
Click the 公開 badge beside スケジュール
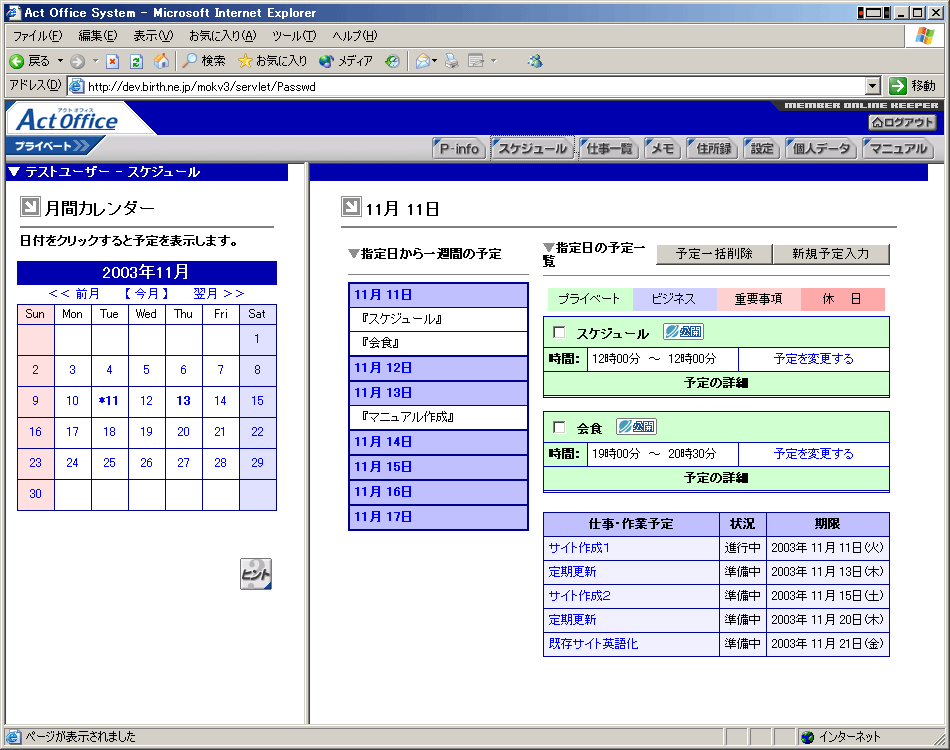(683, 332)
